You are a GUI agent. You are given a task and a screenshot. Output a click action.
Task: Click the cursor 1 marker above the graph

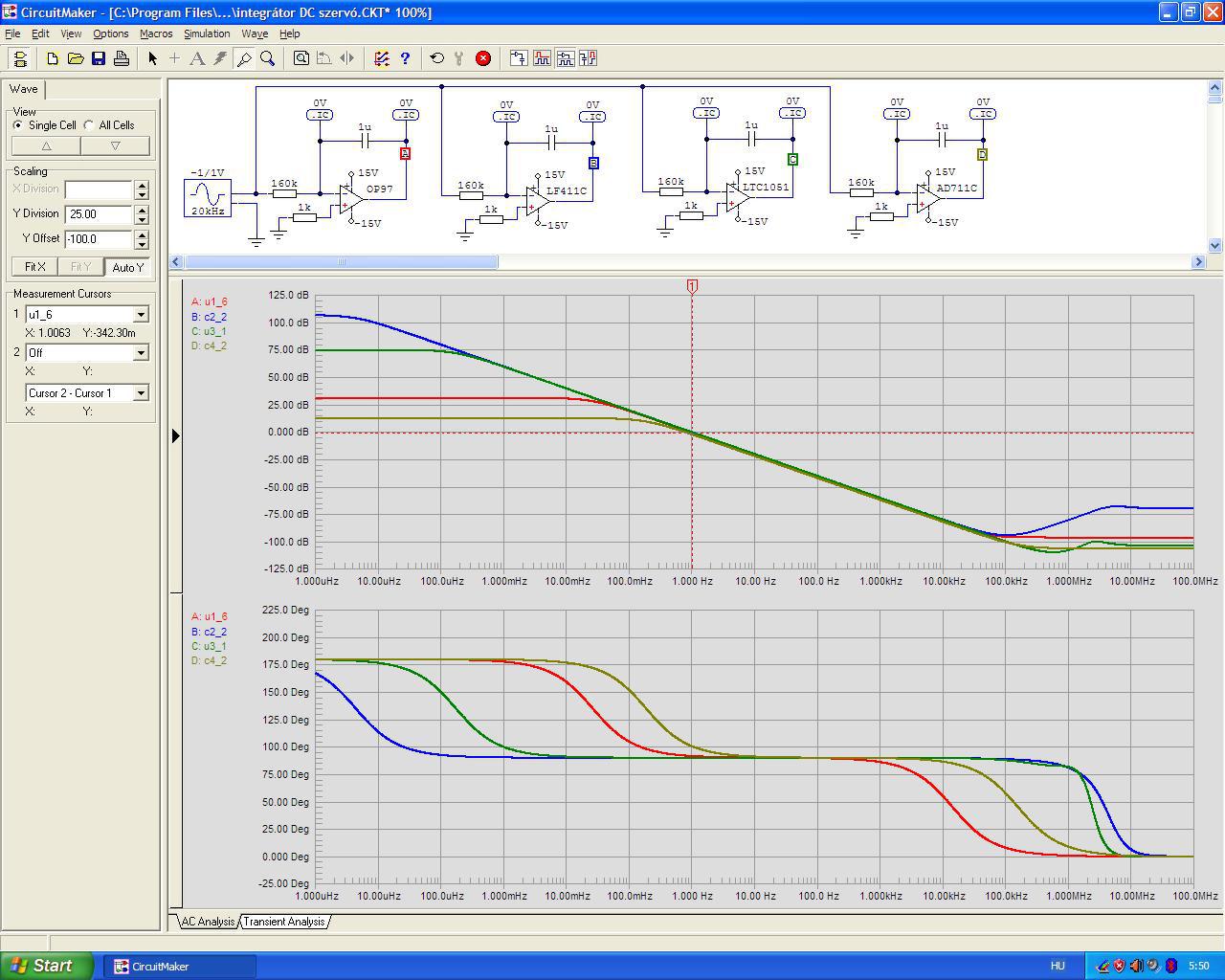(692, 286)
